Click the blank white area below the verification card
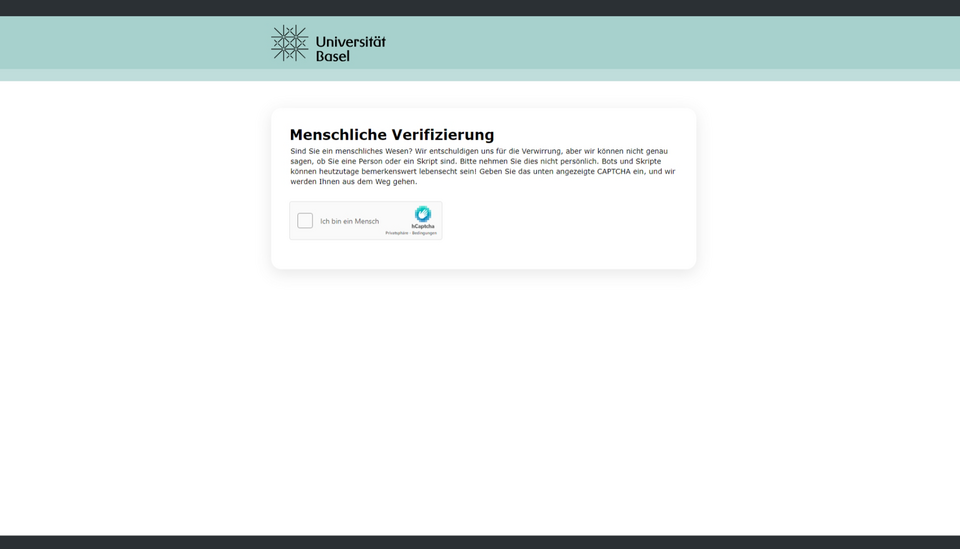 point(480,400)
